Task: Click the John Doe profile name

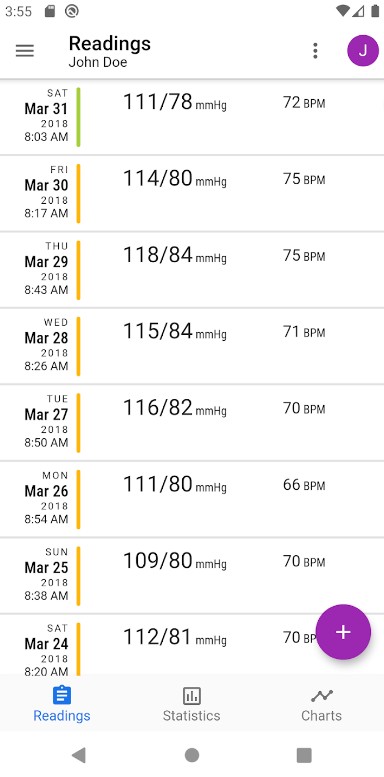Action: click(x=98, y=62)
